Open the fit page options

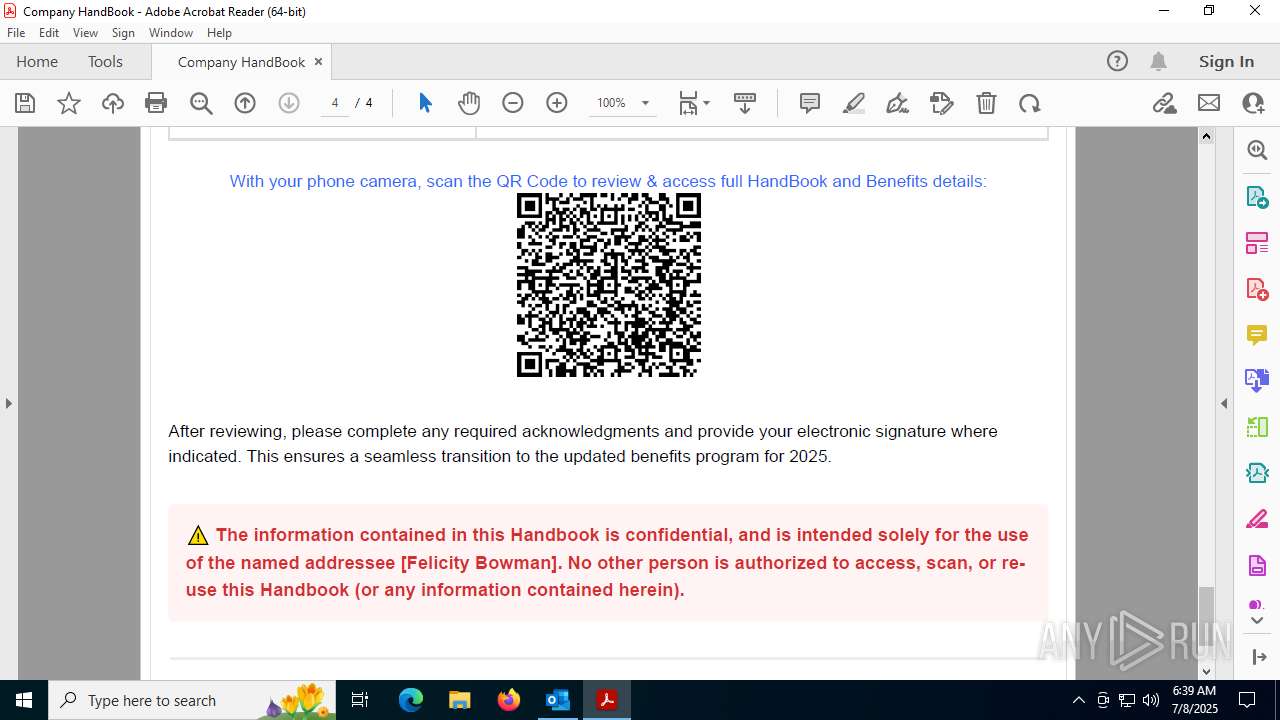tap(694, 103)
